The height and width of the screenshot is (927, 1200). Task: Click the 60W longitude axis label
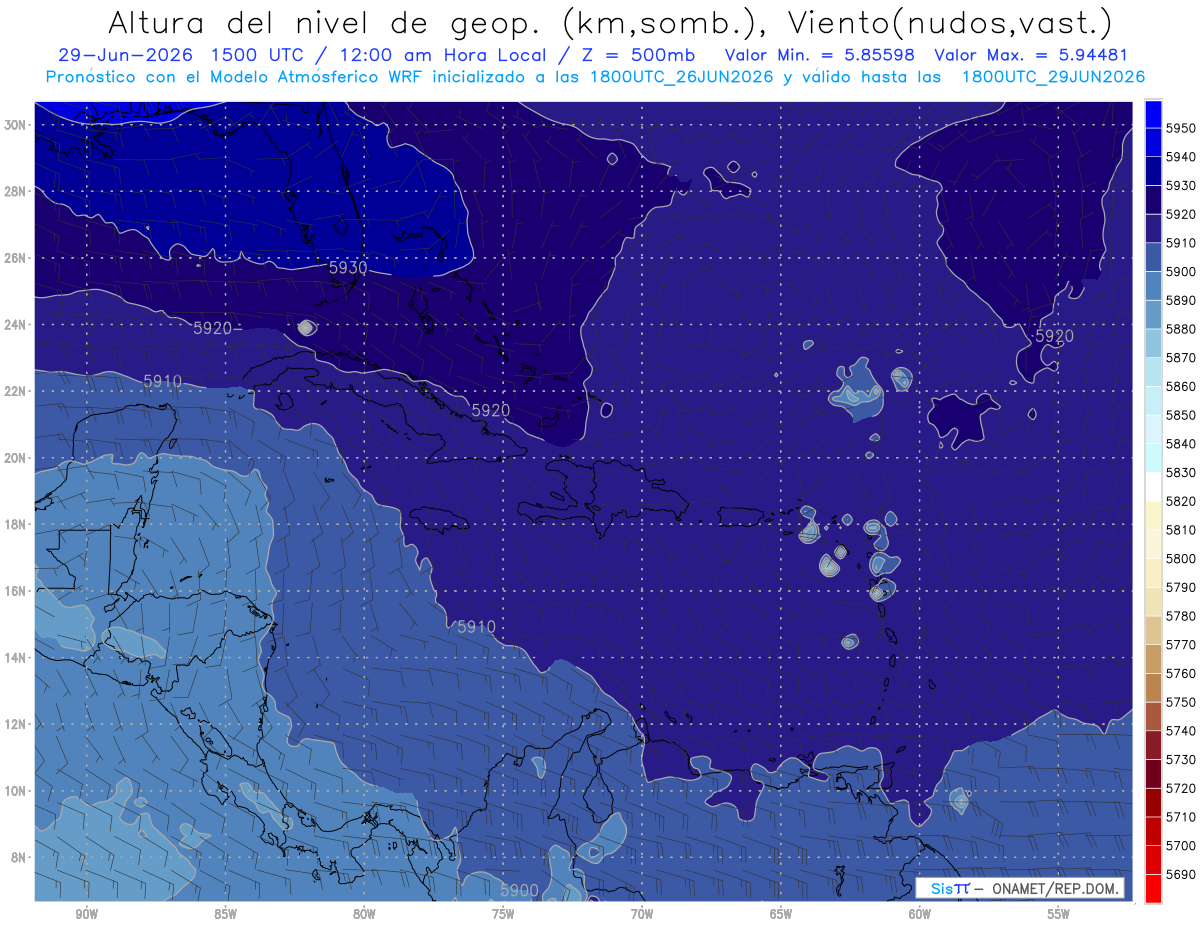920,914
